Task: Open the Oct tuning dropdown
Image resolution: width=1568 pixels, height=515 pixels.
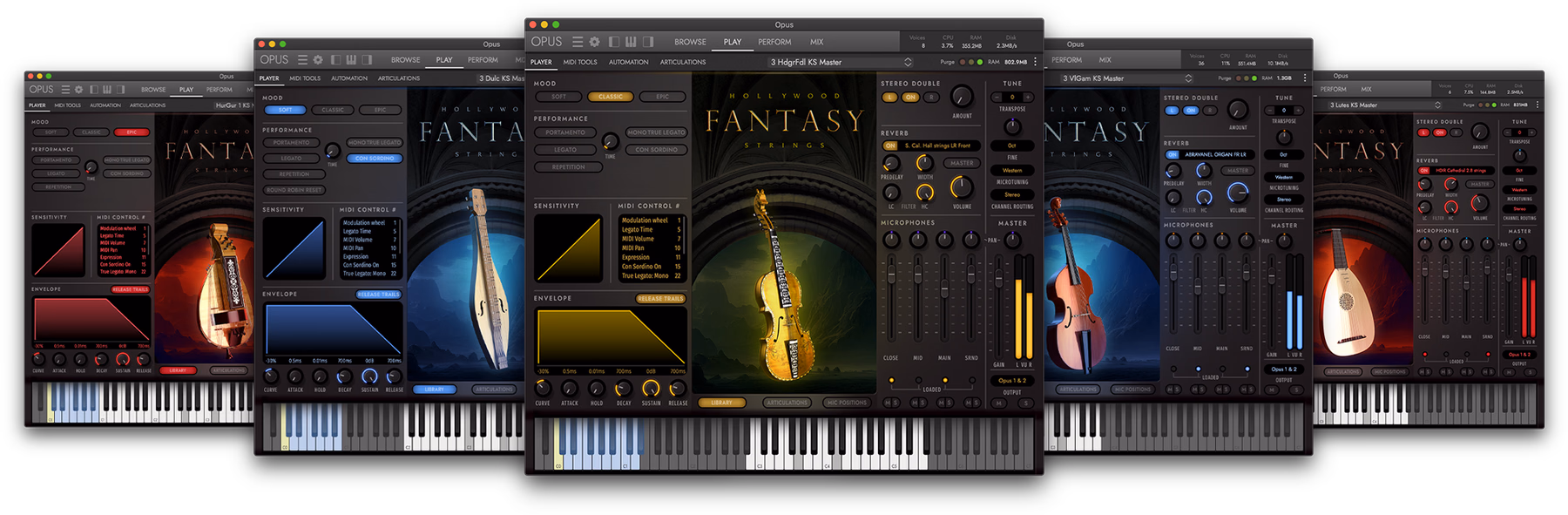Action: (x=1012, y=146)
